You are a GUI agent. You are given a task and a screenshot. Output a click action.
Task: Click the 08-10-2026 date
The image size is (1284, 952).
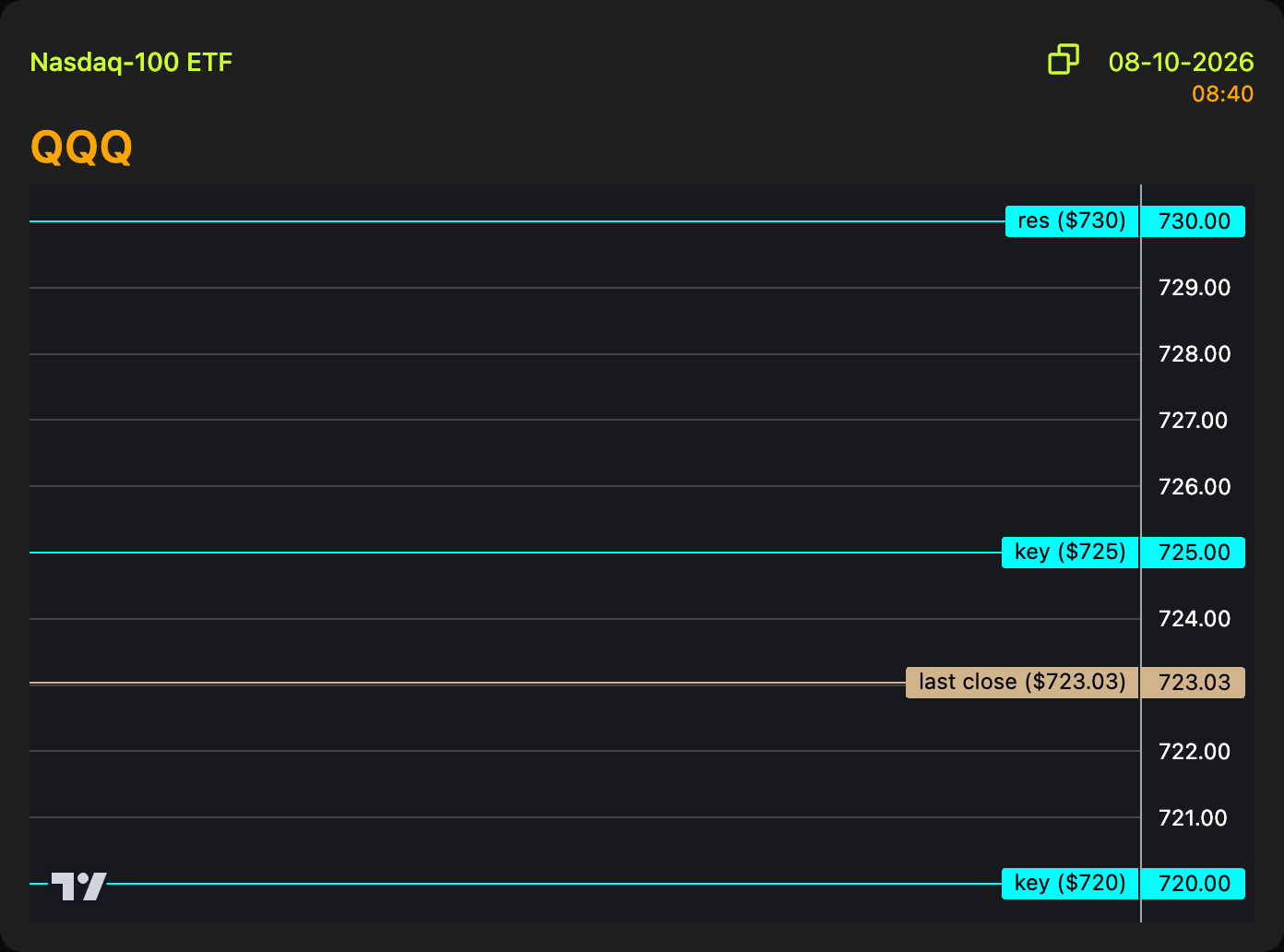1181,62
